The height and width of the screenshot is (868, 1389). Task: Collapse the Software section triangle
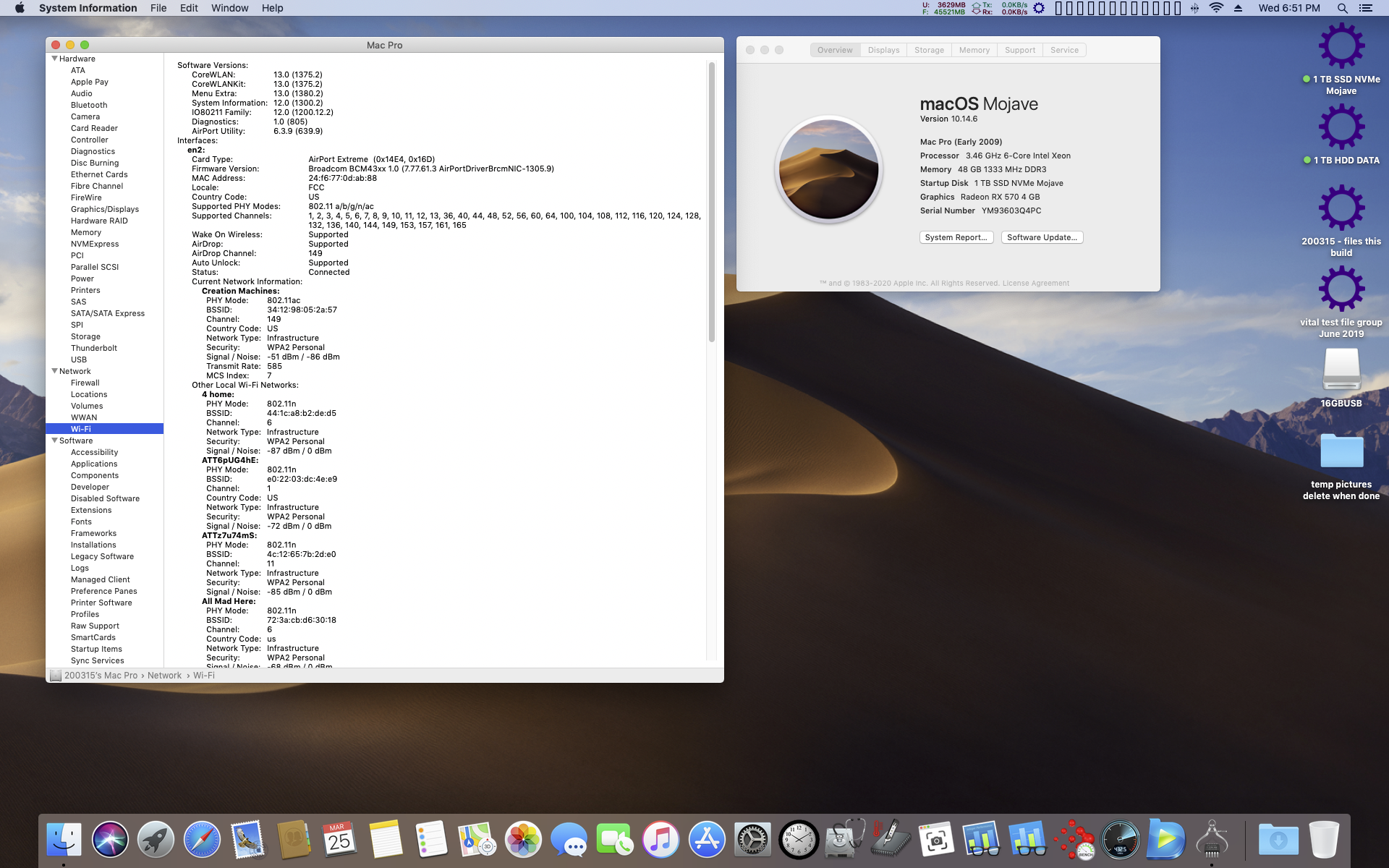coord(54,441)
